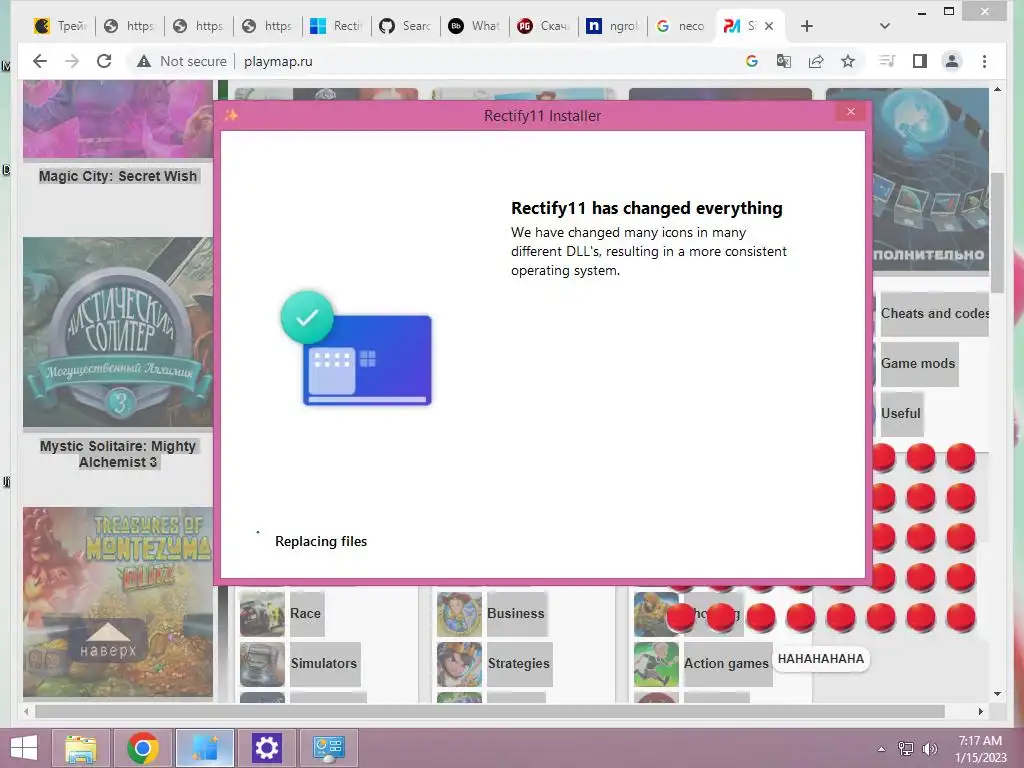Open the Useful link
The height and width of the screenshot is (768, 1024).
click(901, 413)
